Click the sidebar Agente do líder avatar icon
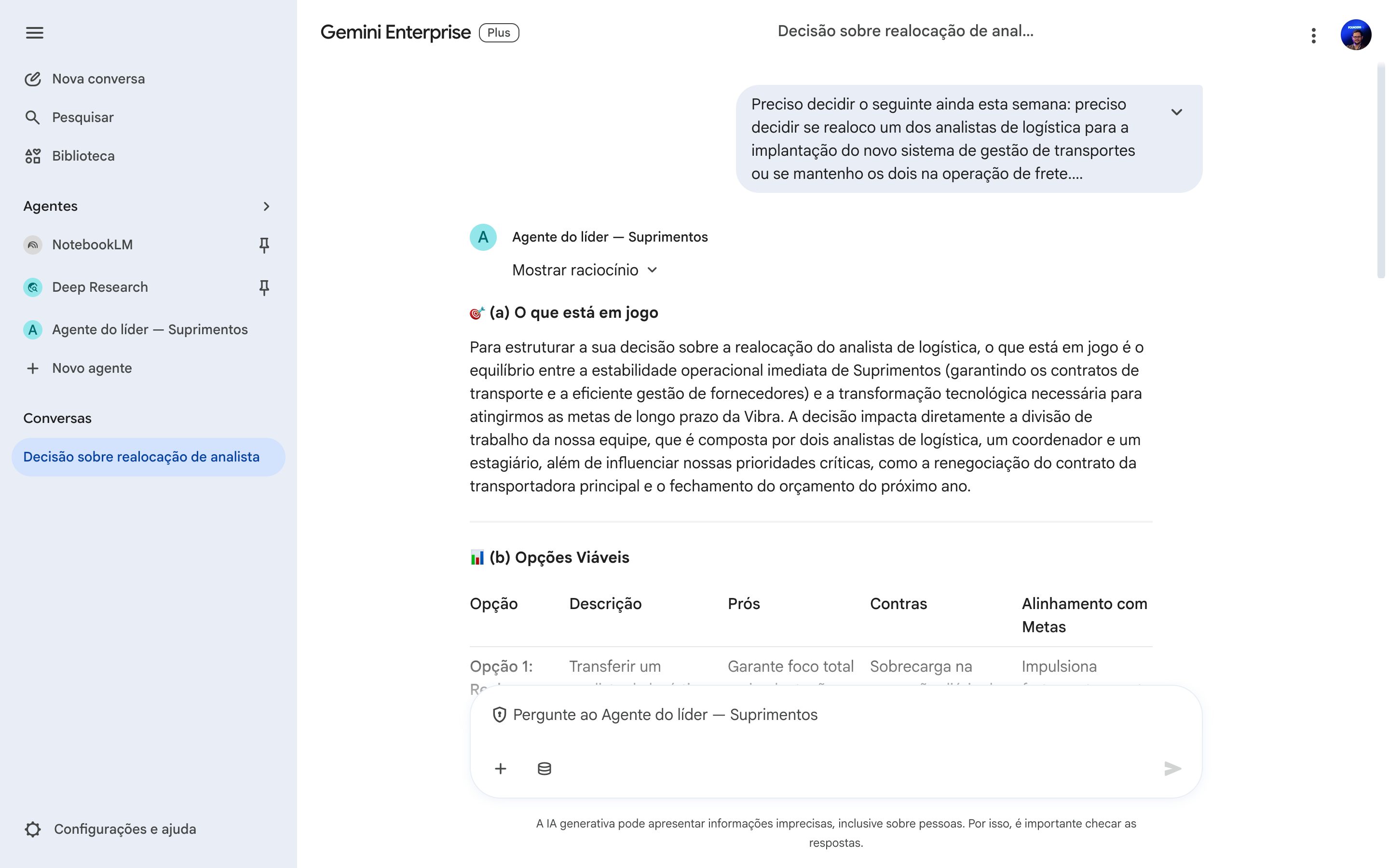The width and height of the screenshot is (1389, 868). (x=33, y=329)
